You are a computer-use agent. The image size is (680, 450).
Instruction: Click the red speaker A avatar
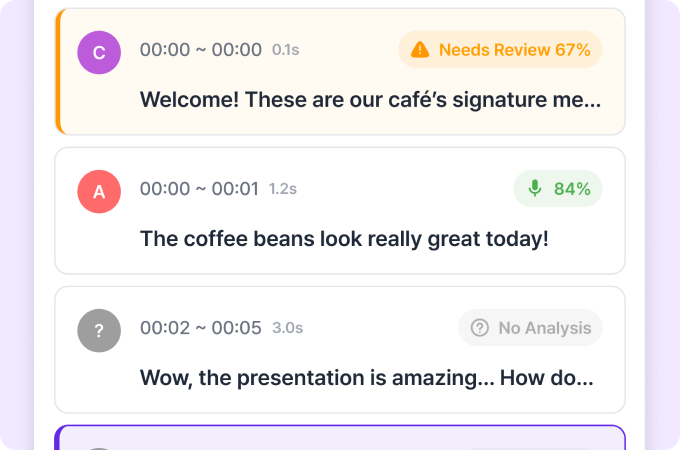(99, 191)
